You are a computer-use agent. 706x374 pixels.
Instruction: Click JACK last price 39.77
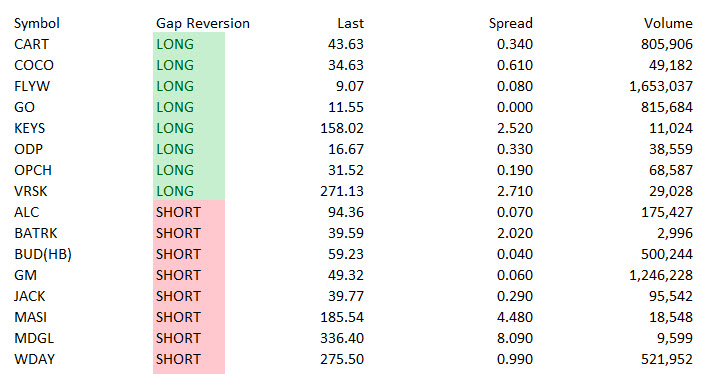click(346, 296)
